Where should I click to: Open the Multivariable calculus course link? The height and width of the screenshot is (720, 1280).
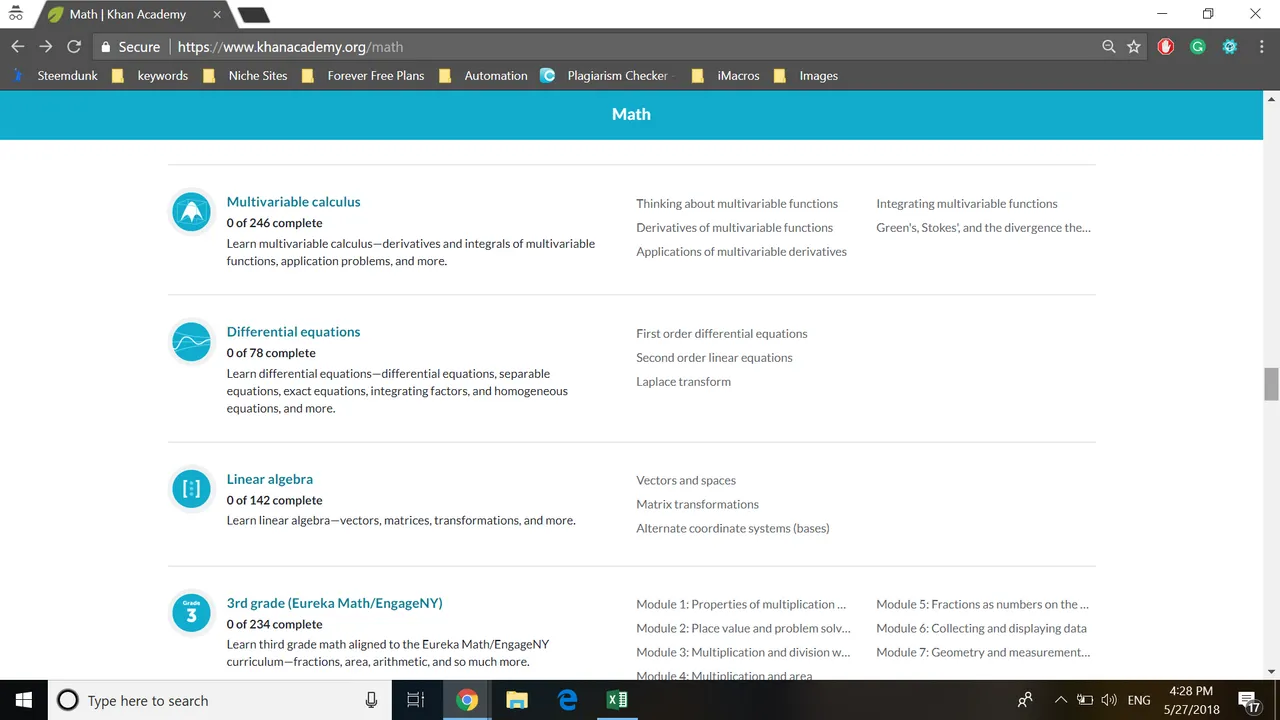293,202
